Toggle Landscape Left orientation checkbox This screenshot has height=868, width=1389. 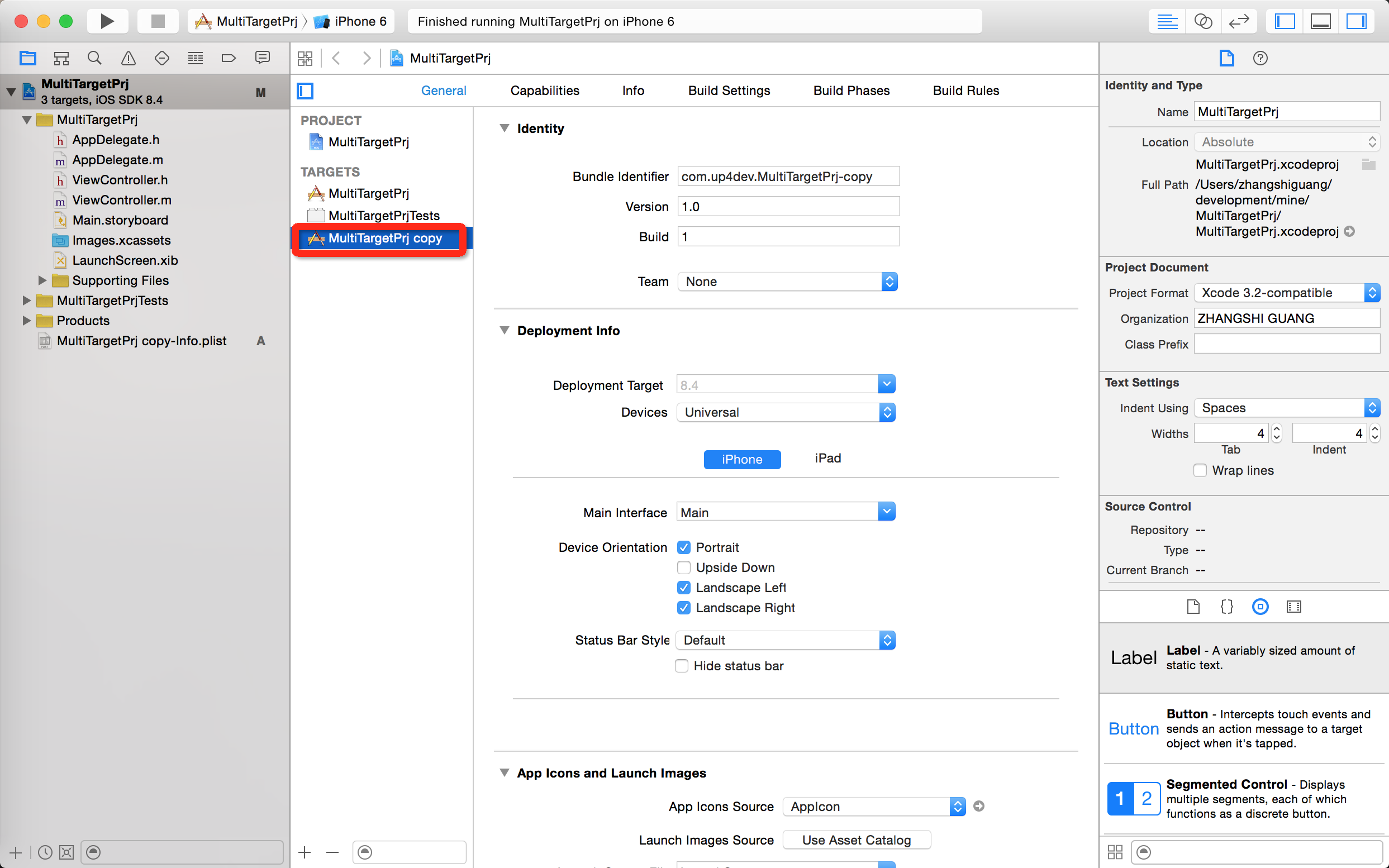coord(684,587)
